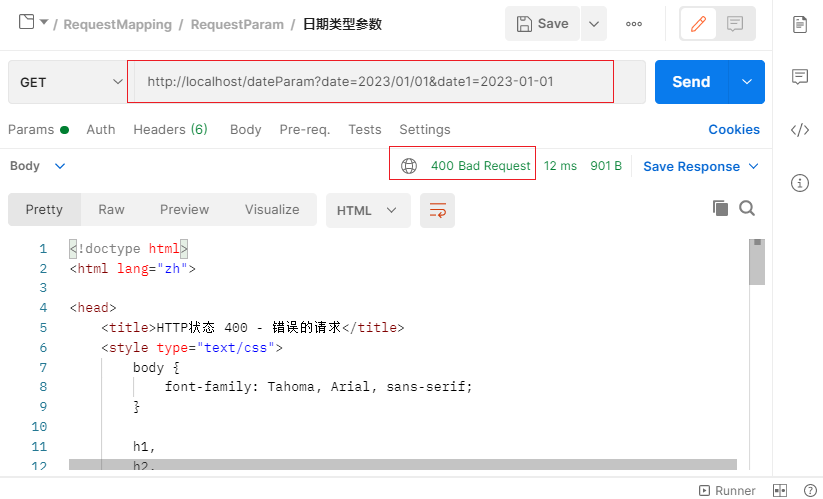Open the HTML format dropdown
The height and width of the screenshot is (499, 823).
click(368, 210)
